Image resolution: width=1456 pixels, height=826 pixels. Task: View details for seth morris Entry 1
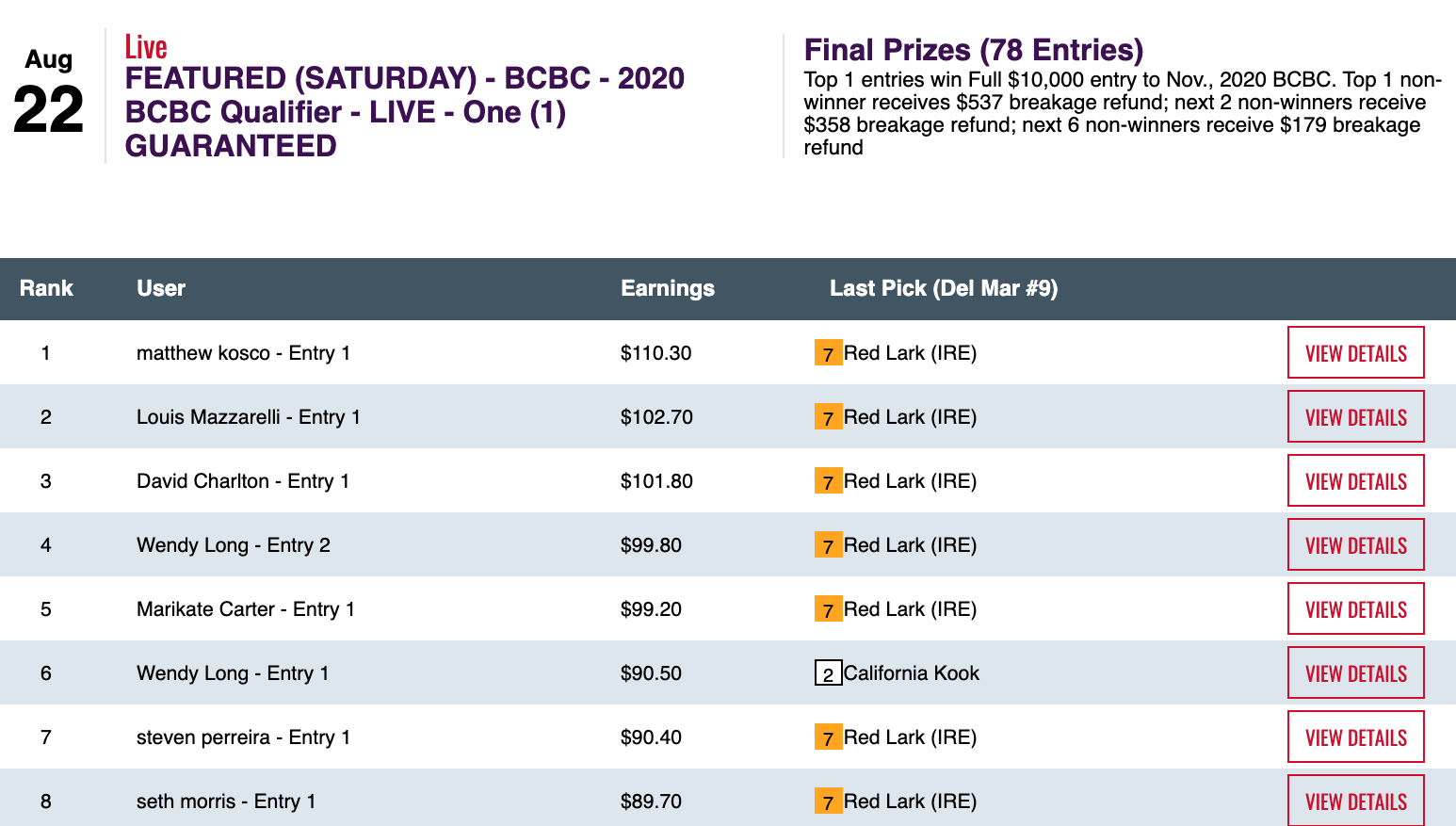(x=1355, y=802)
